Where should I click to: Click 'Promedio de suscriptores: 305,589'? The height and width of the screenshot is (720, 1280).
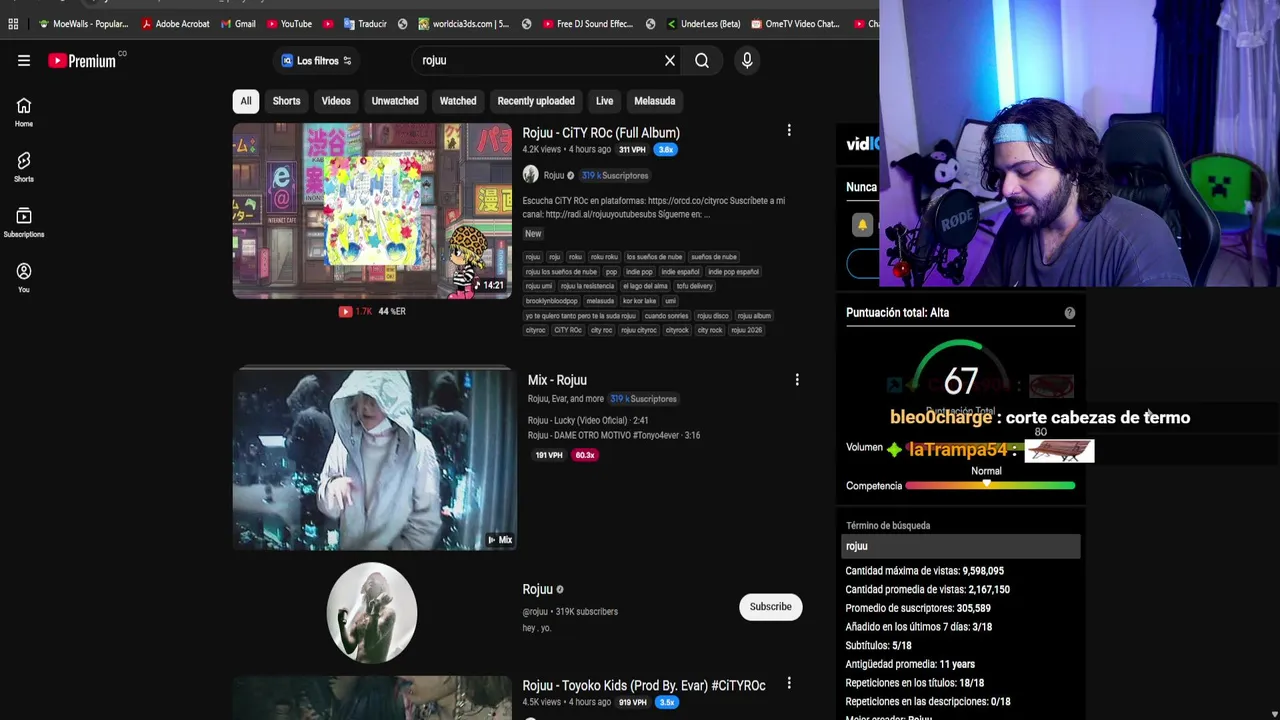(918, 608)
